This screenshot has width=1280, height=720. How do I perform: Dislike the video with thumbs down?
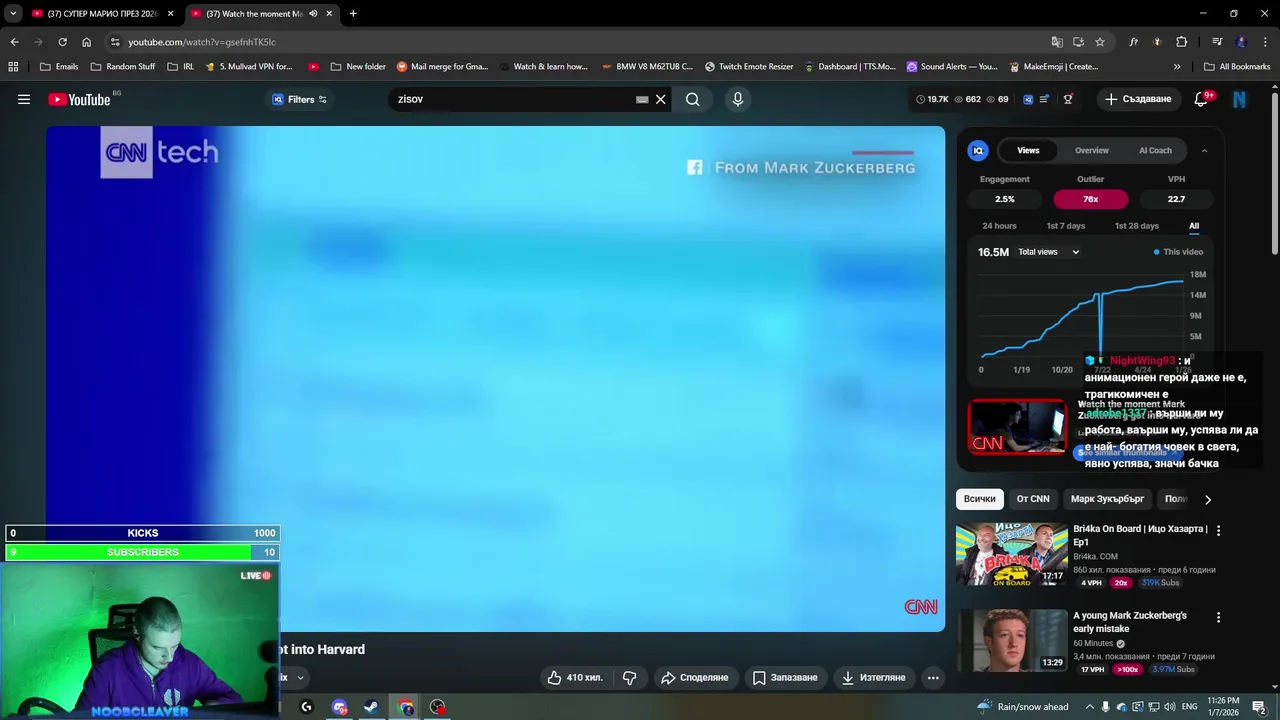tap(629, 677)
